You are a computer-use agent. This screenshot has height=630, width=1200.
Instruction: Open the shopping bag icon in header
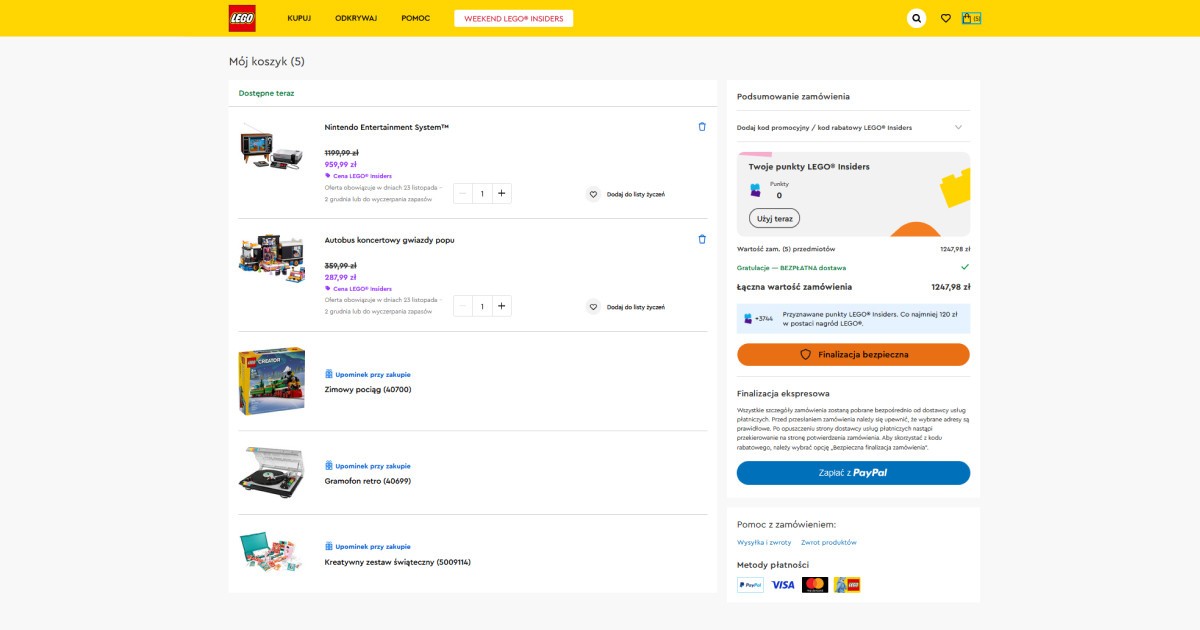(970, 18)
